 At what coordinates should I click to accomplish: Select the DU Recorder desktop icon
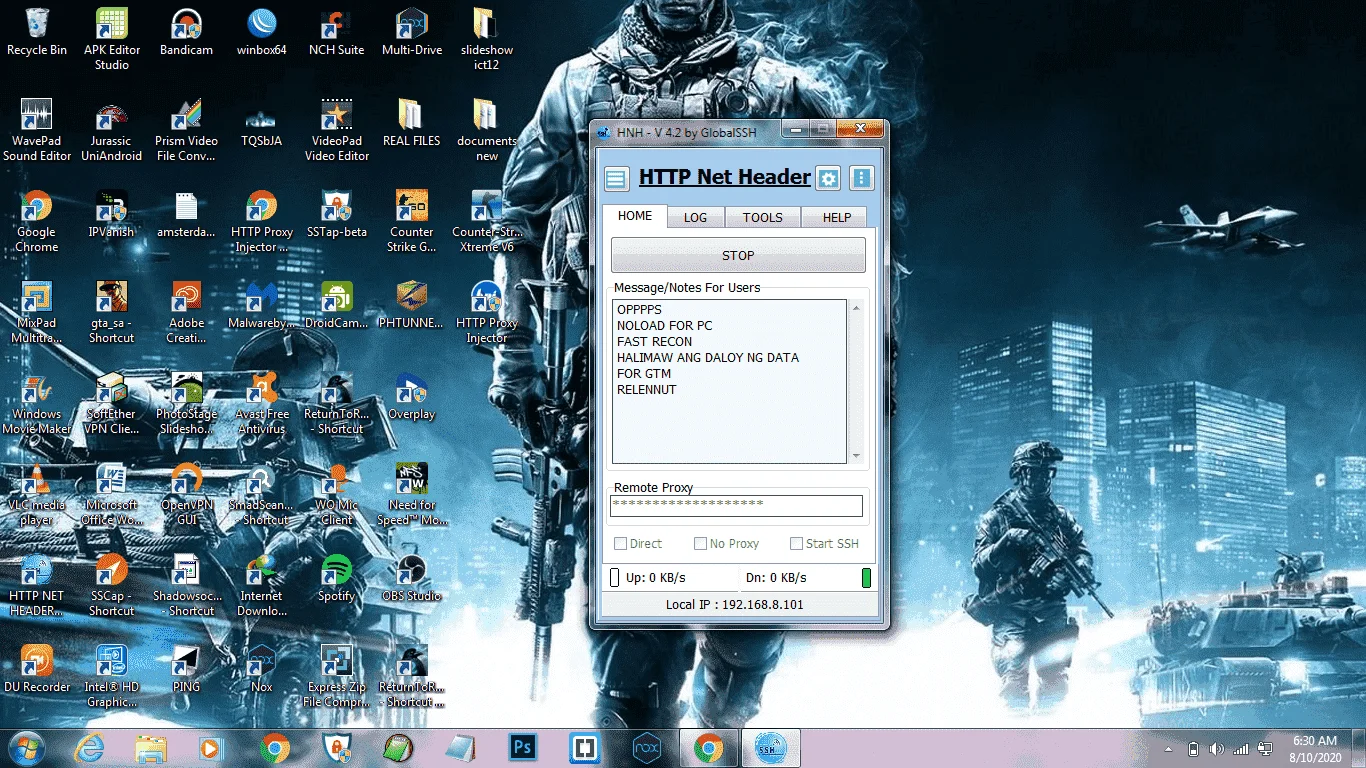(37, 670)
